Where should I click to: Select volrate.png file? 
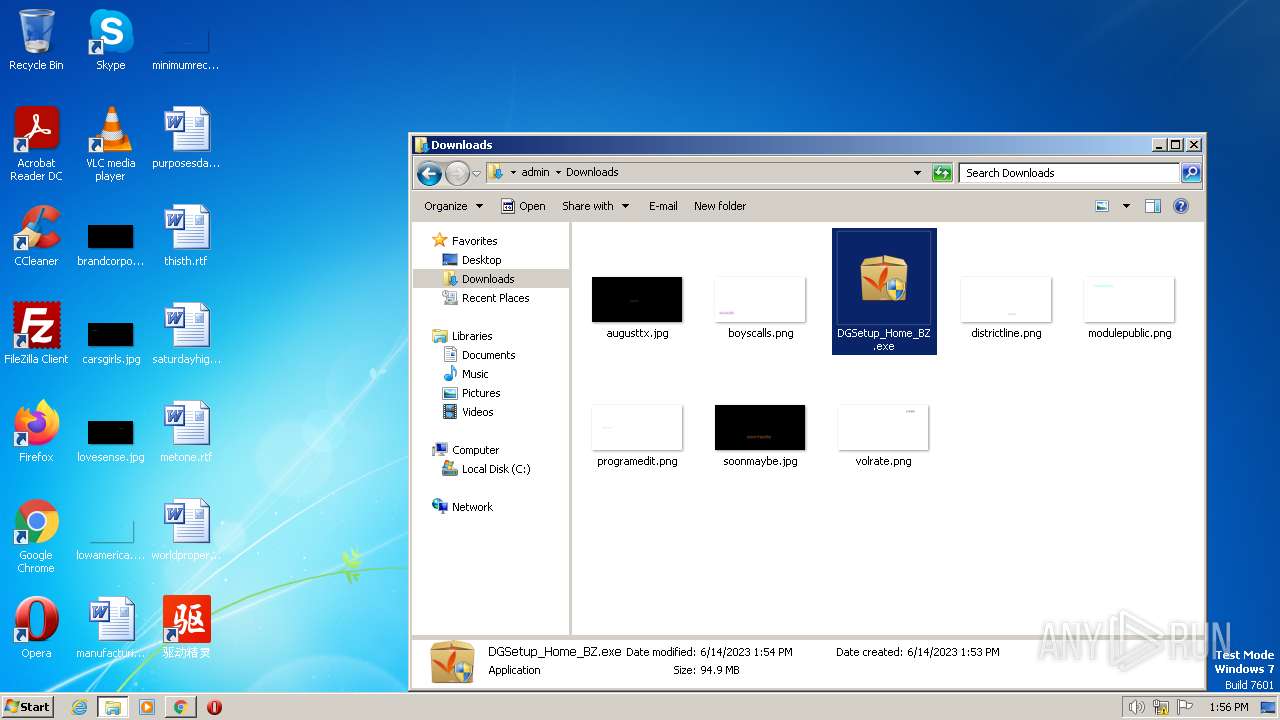click(x=883, y=436)
